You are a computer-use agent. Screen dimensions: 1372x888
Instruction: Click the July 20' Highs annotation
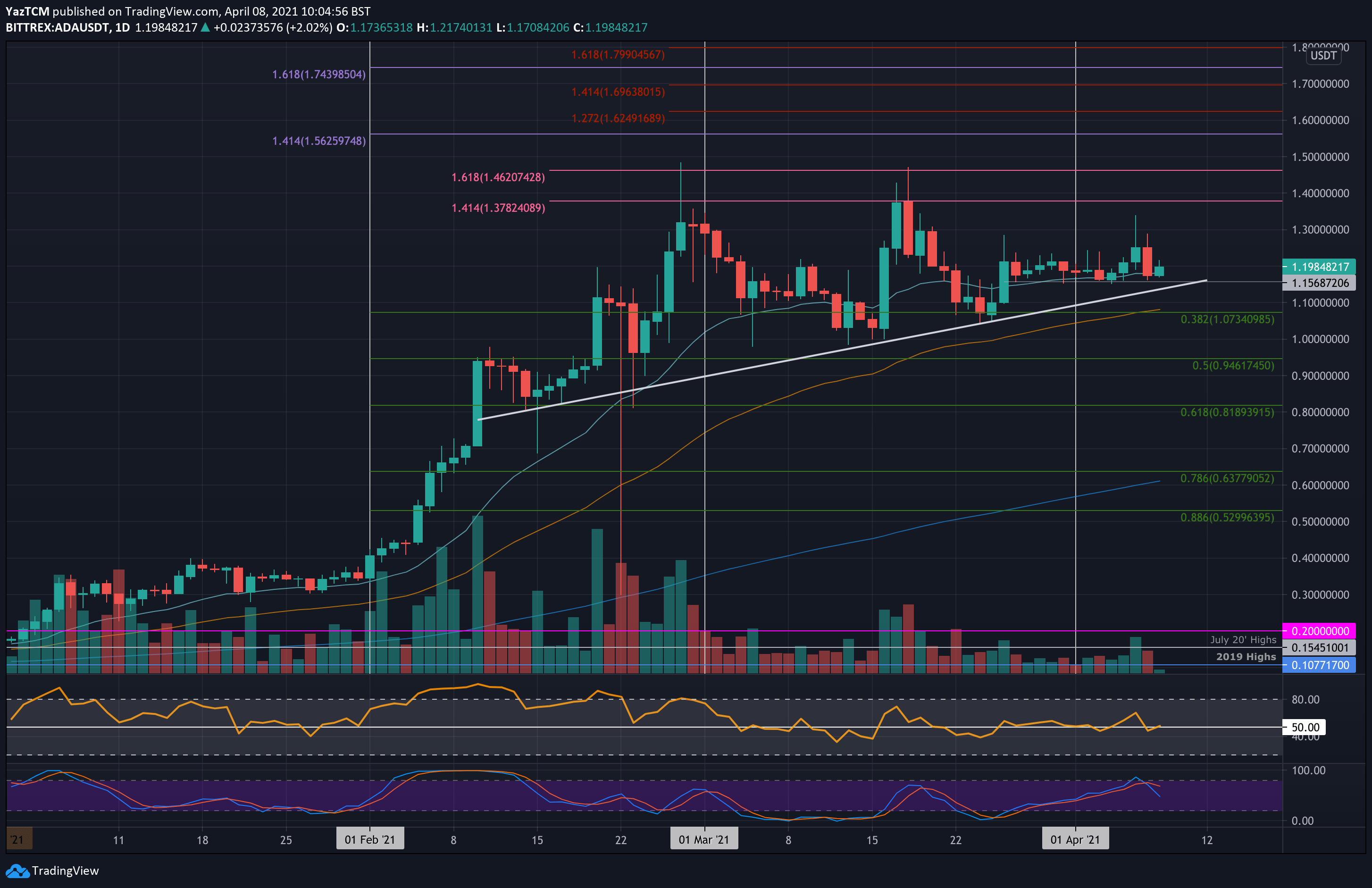(x=1243, y=639)
